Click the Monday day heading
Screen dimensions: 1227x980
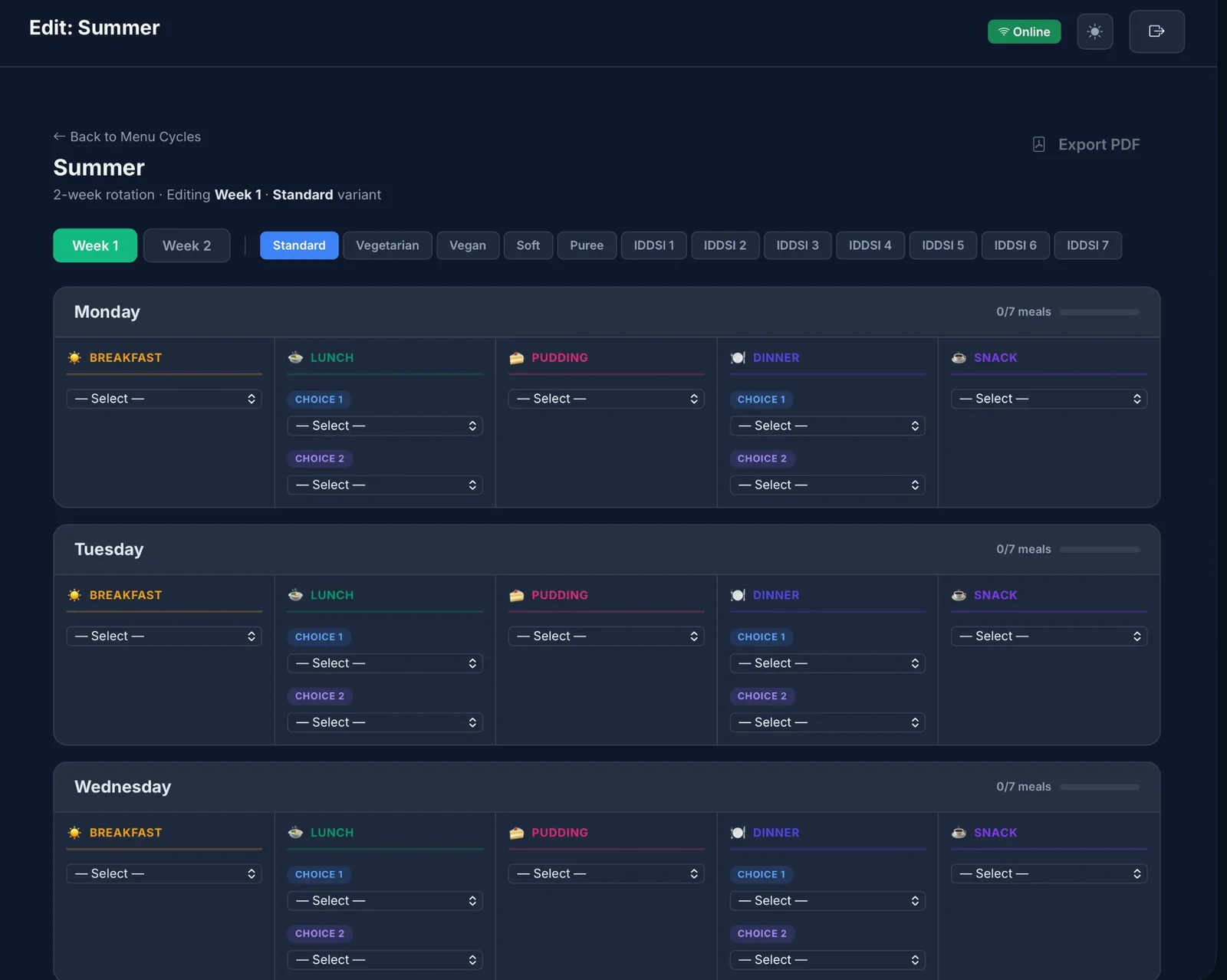pyautogui.click(x=107, y=312)
